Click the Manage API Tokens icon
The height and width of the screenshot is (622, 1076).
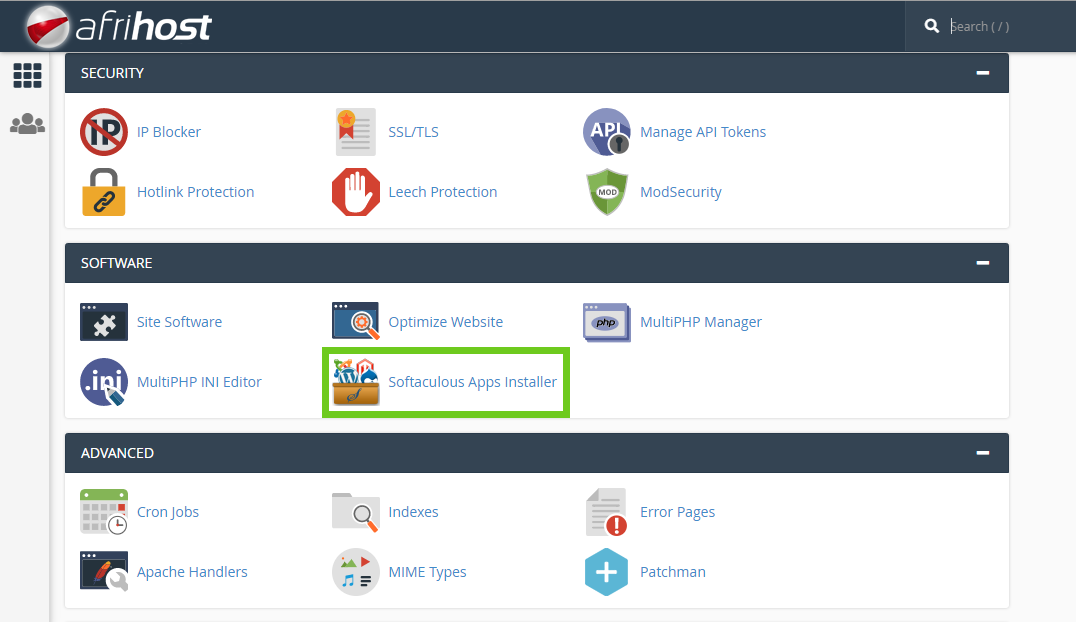[607, 132]
